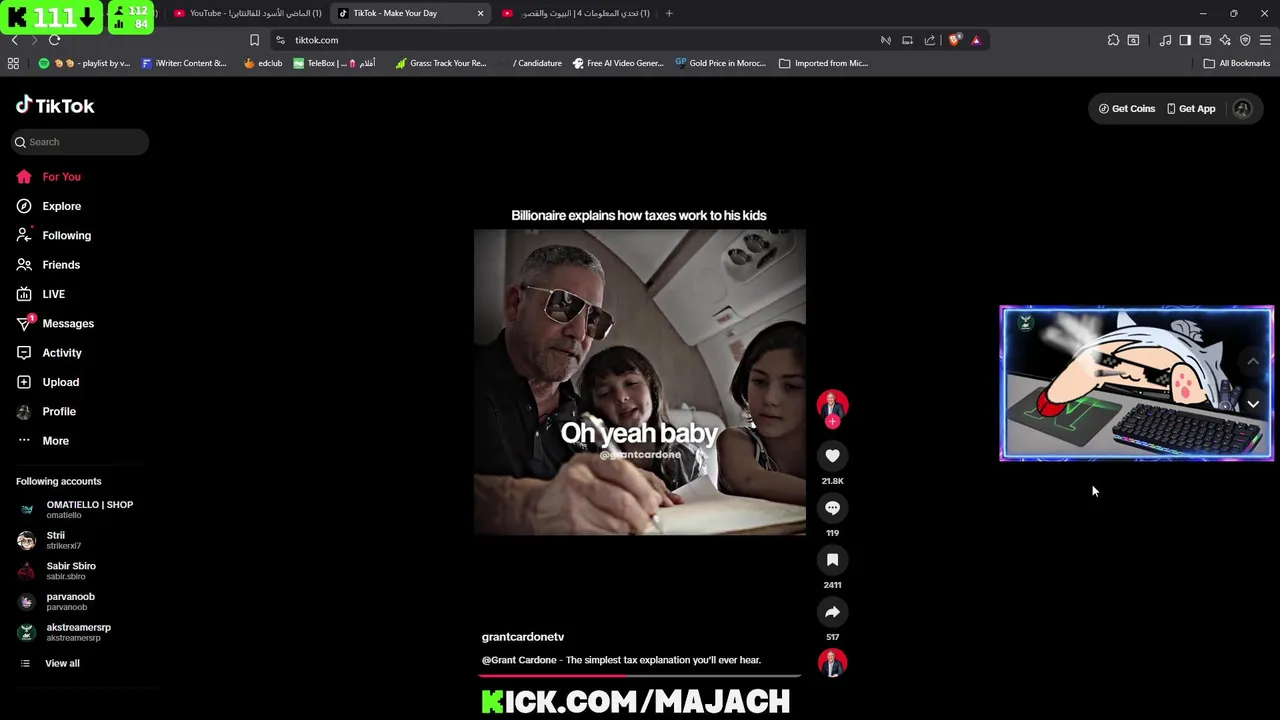Like the video with the heart icon

click(x=832, y=456)
